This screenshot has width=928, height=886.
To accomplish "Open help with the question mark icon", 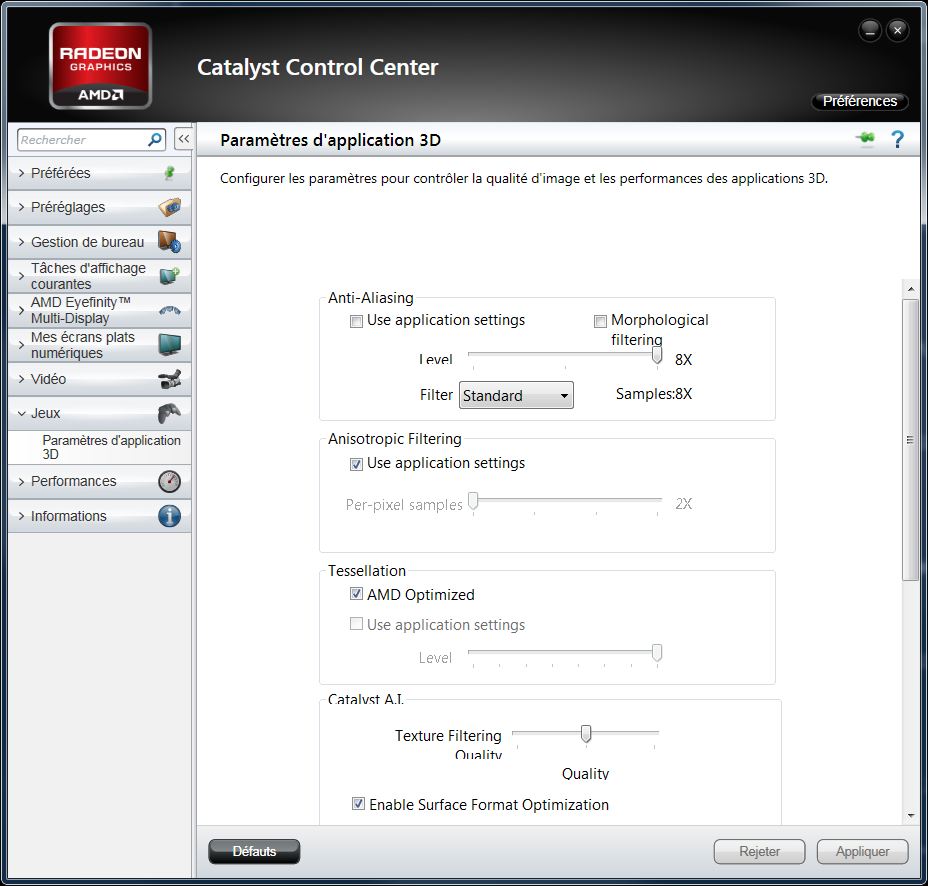I will click(x=897, y=139).
